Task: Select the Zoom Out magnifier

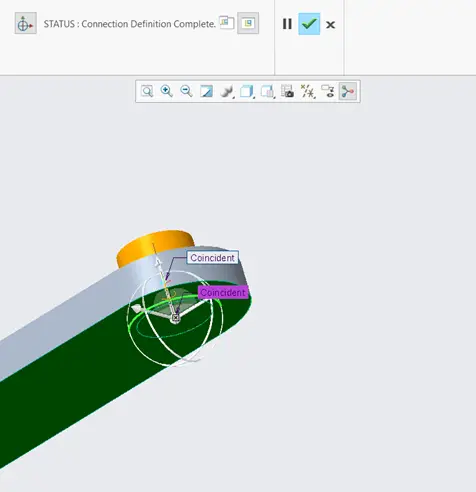Action: tap(186, 91)
